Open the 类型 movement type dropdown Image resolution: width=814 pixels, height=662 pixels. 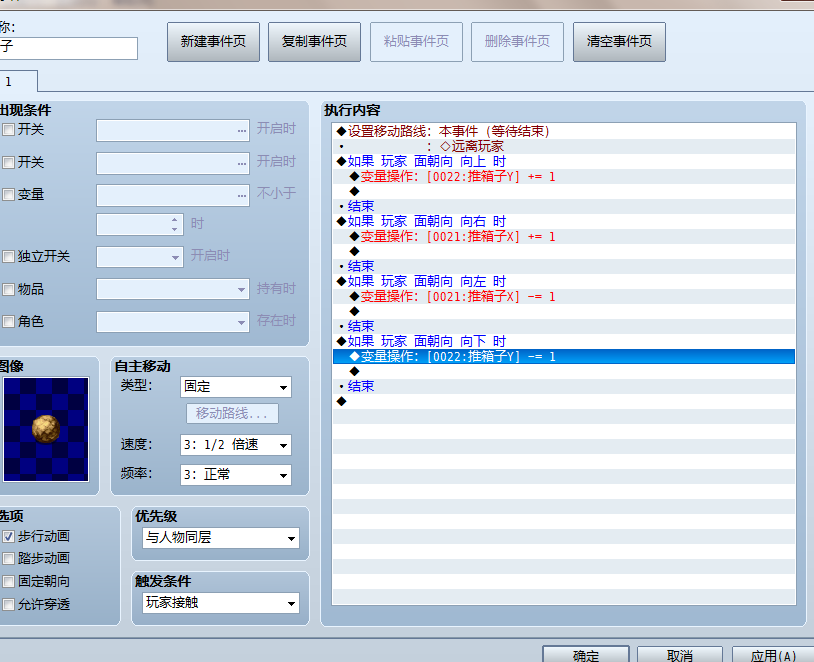point(236,387)
